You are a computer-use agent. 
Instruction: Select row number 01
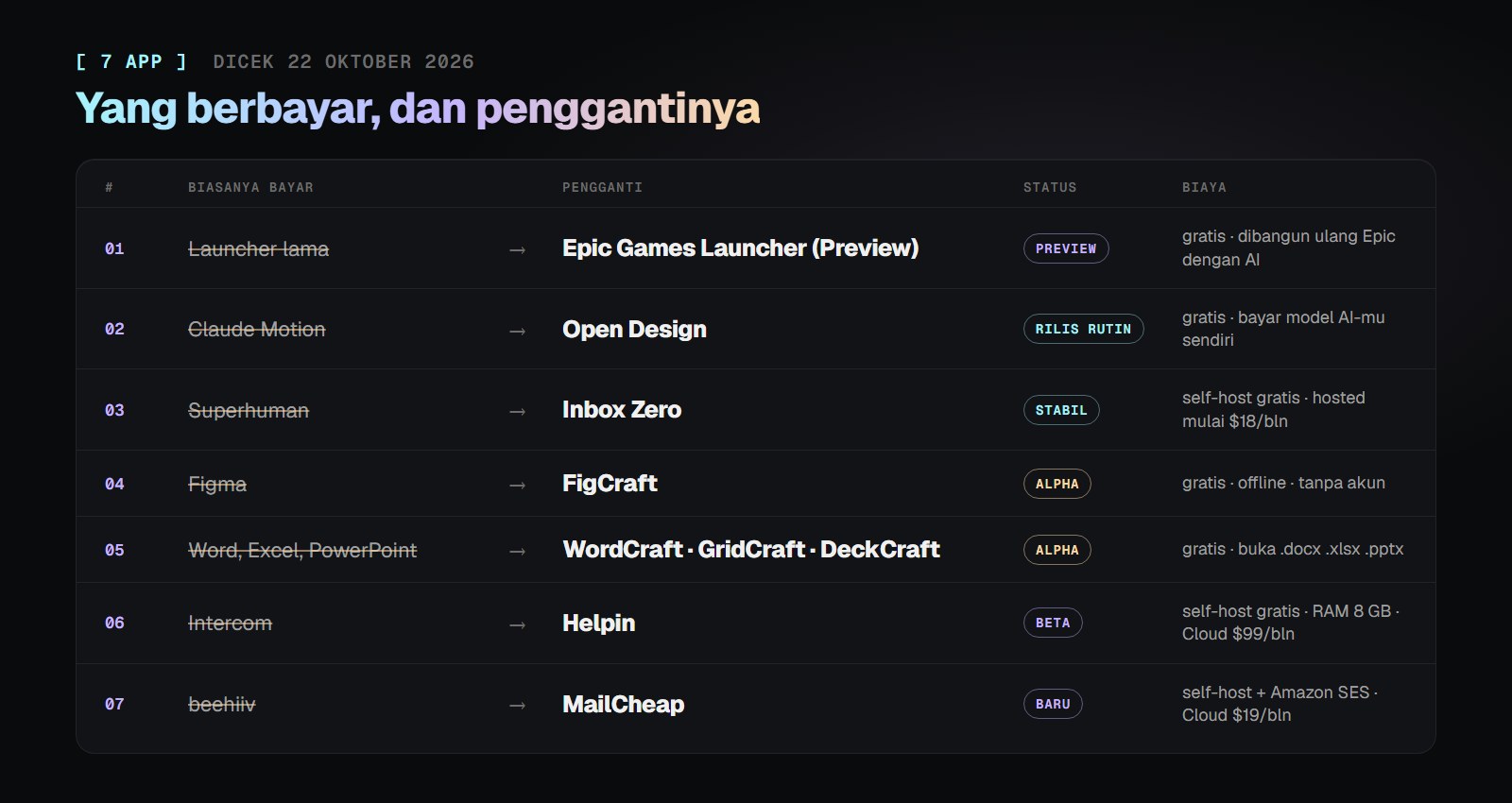(x=114, y=248)
